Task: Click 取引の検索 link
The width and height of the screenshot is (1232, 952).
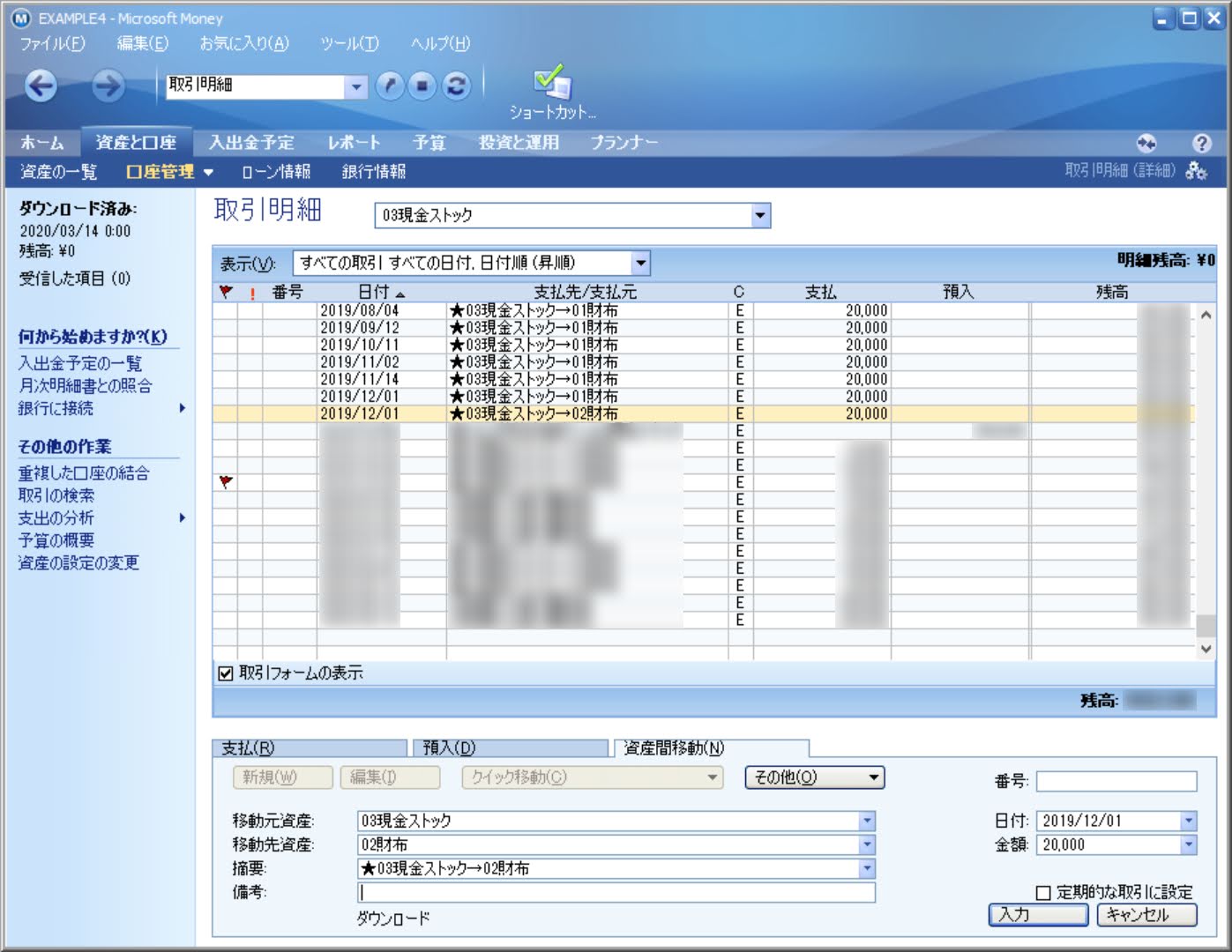Action: click(56, 495)
